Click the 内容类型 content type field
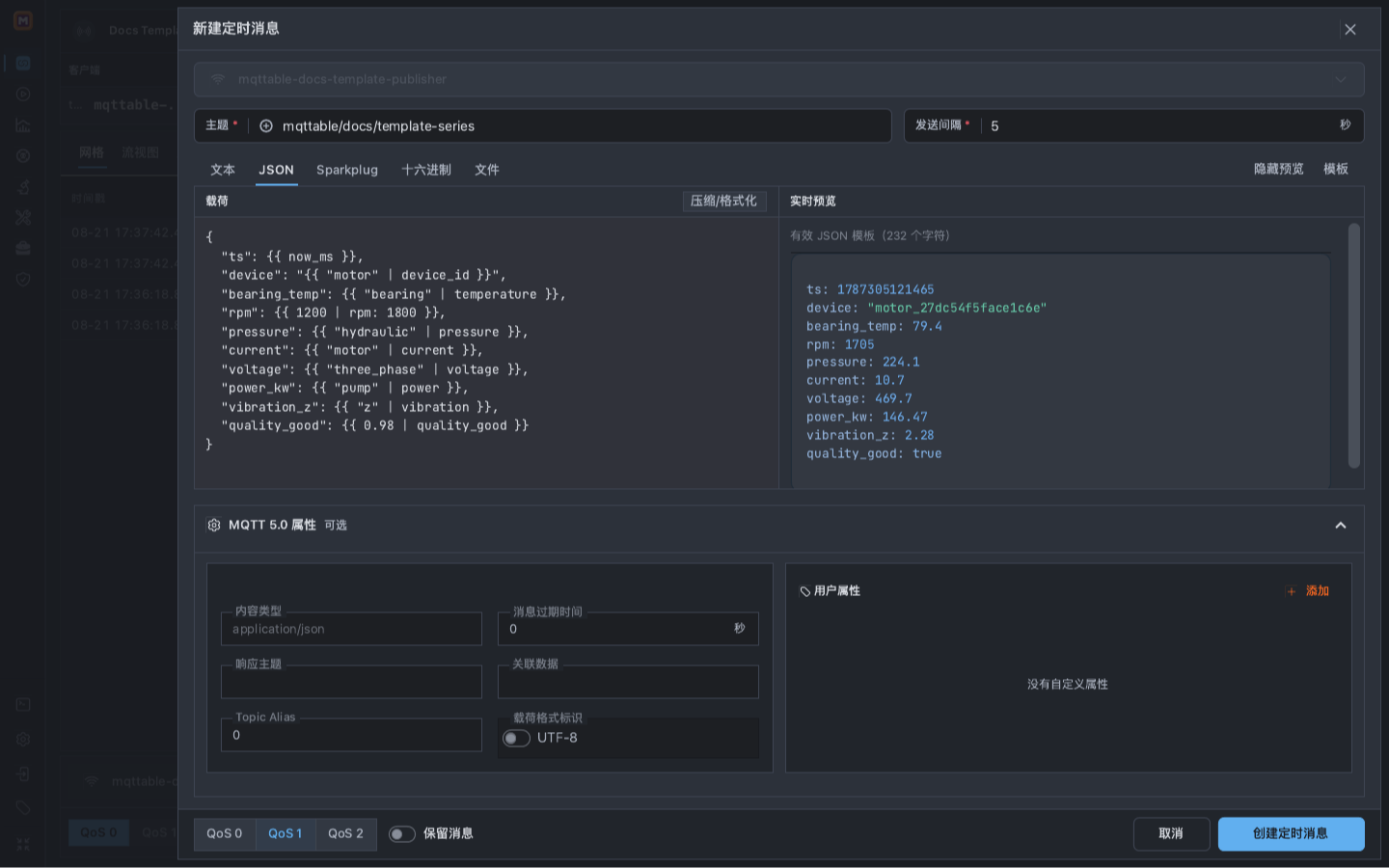The height and width of the screenshot is (868, 1389). (351, 629)
